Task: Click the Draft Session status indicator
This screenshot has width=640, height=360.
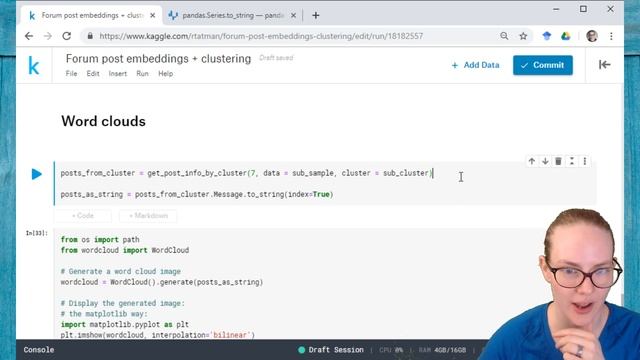Action: (331, 350)
